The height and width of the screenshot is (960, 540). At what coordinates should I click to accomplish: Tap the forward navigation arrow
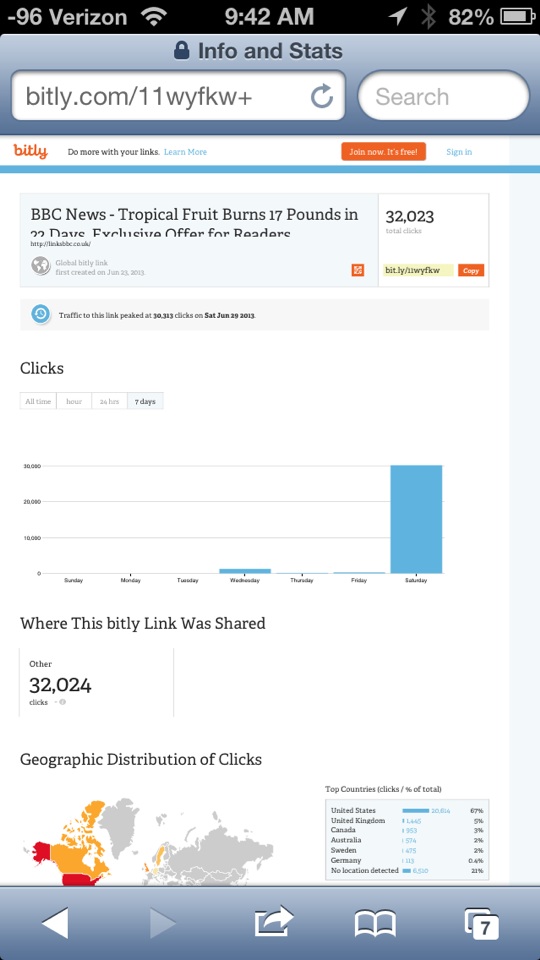tap(162, 923)
